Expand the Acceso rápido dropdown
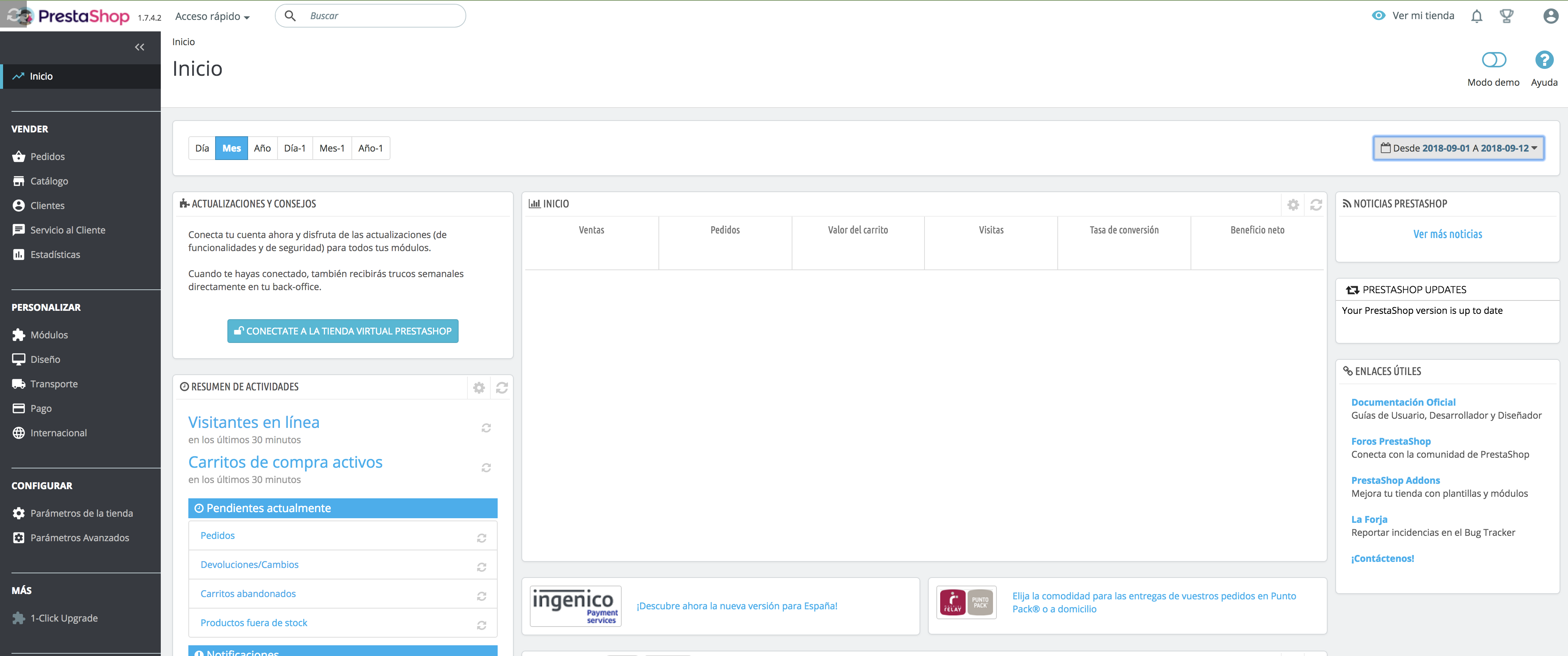Image resolution: width=1568 pixels, height=656 pixels. click(212, 16)
